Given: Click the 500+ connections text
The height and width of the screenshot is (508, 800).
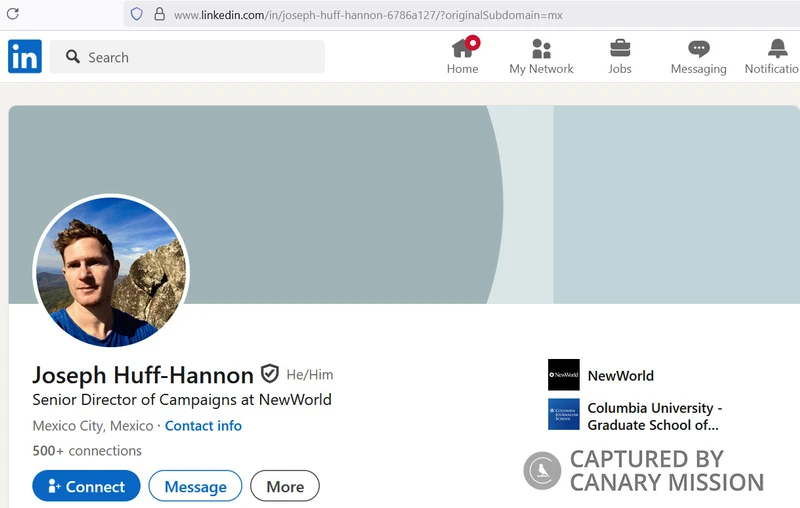Looking at the screenshot, I should click(x=87, y=450).
